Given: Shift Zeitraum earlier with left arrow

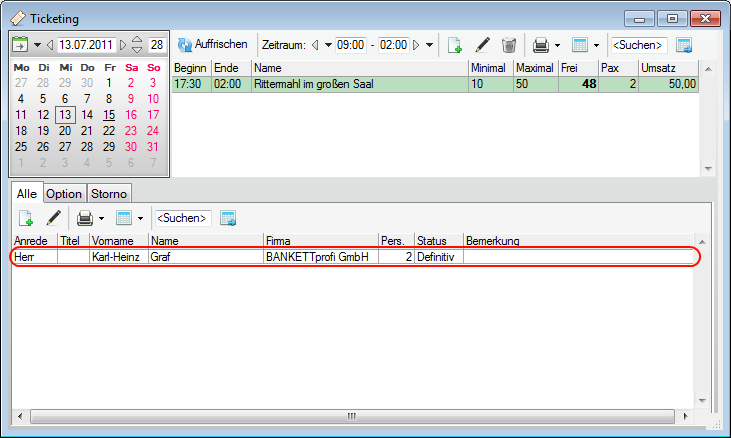Looking at the screenshot, I should [315, 45].
